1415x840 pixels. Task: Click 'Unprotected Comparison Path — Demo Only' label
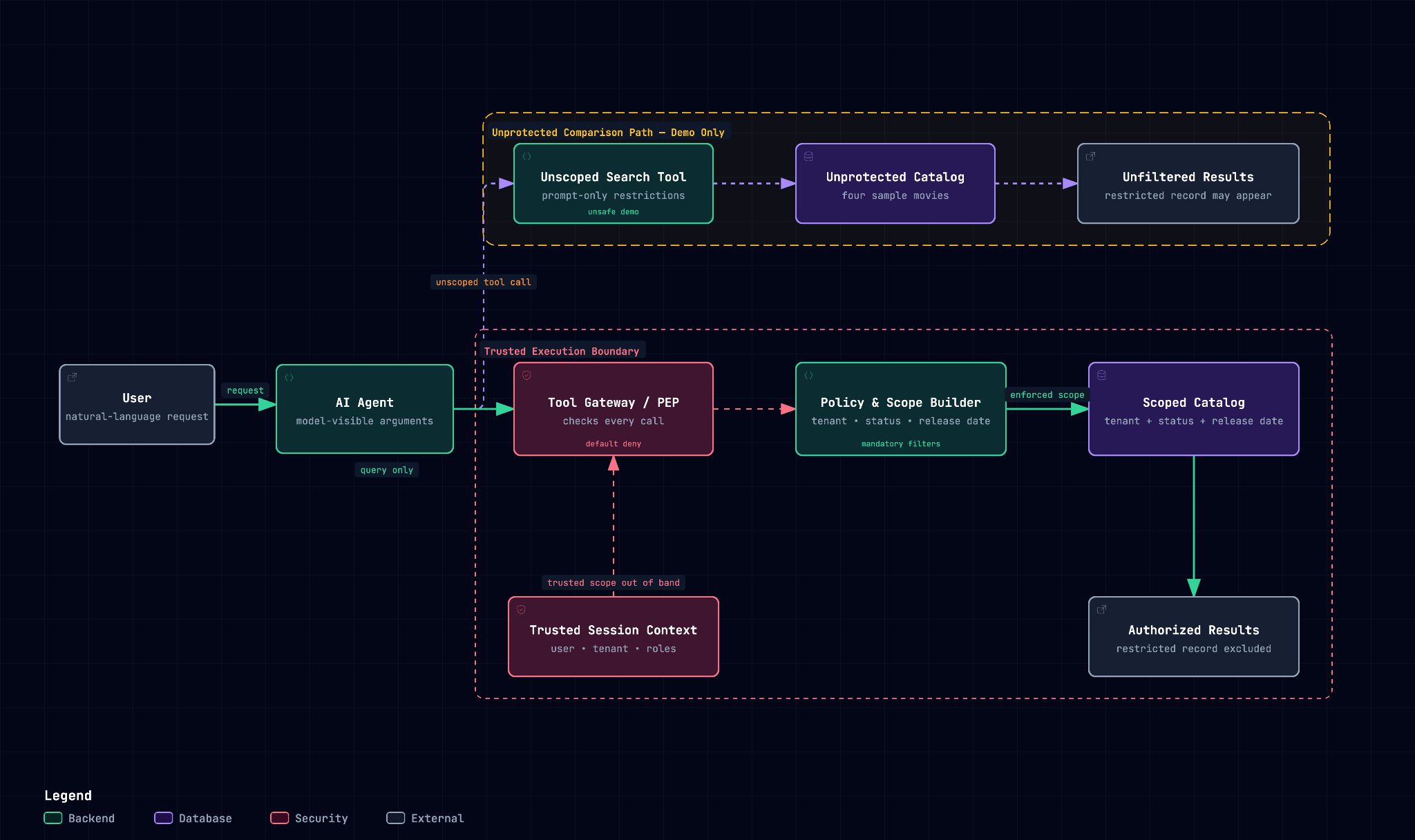click(608, 132)
